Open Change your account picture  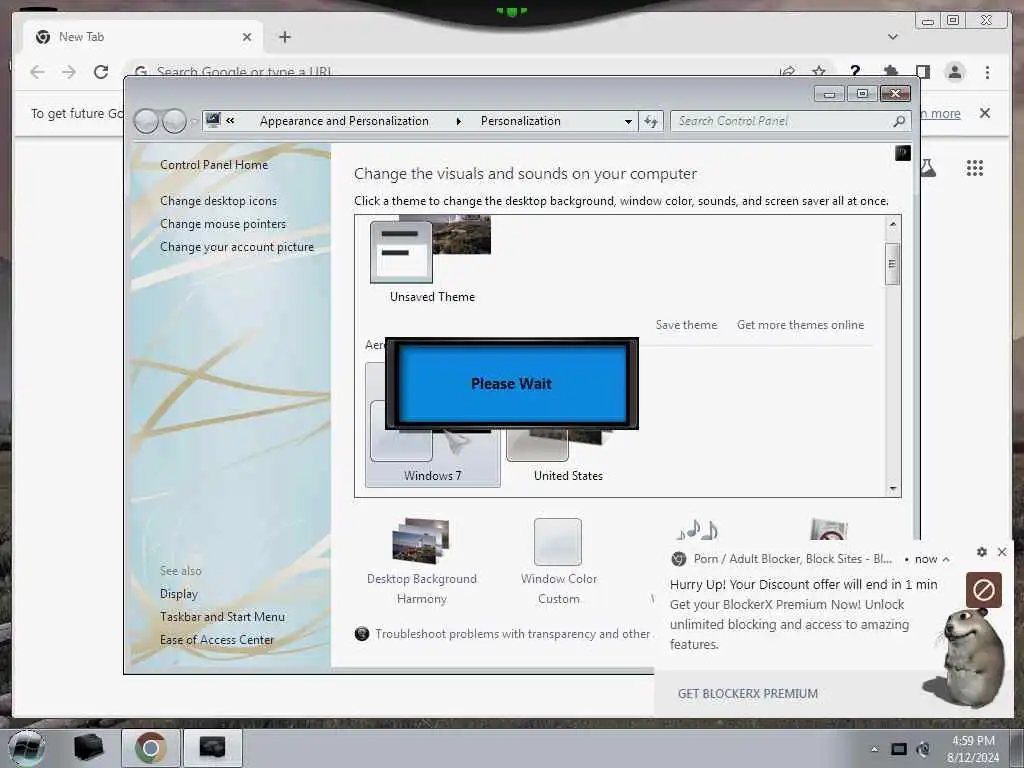click(237, 247)
